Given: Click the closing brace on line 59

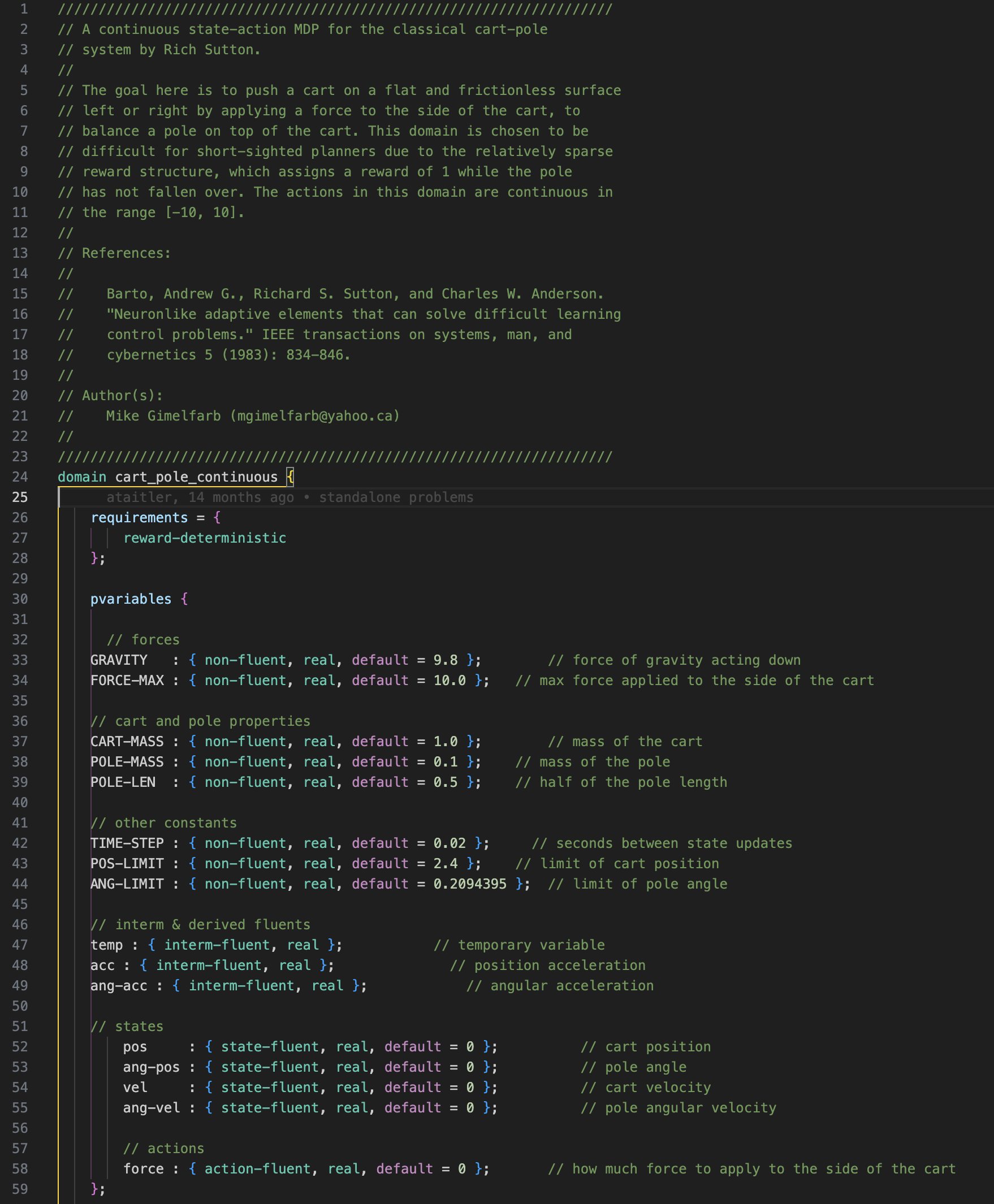Looking at the screenshot, I should 94,1189.
